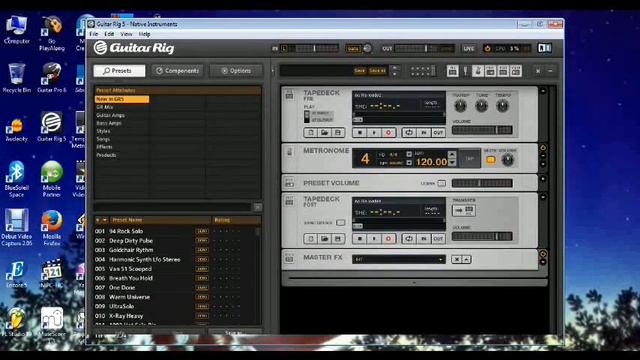Viewport: 640px width, 360px height.
Task: Open the metronome sound dropdown
Action: 409,162
